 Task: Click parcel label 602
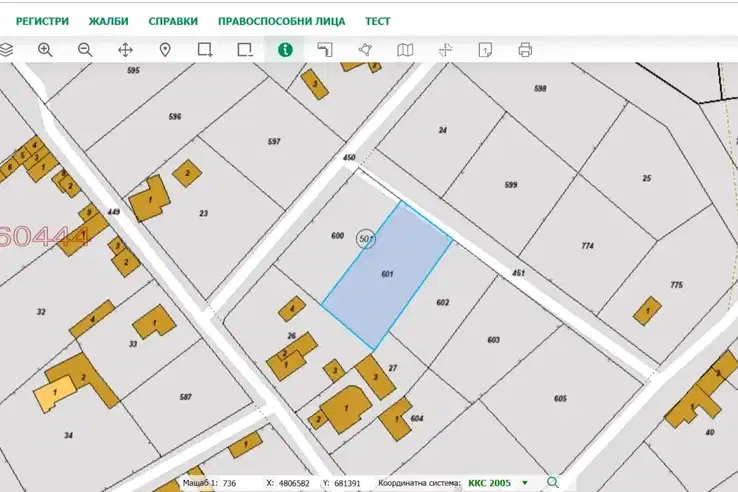click(x=442, y=302)
